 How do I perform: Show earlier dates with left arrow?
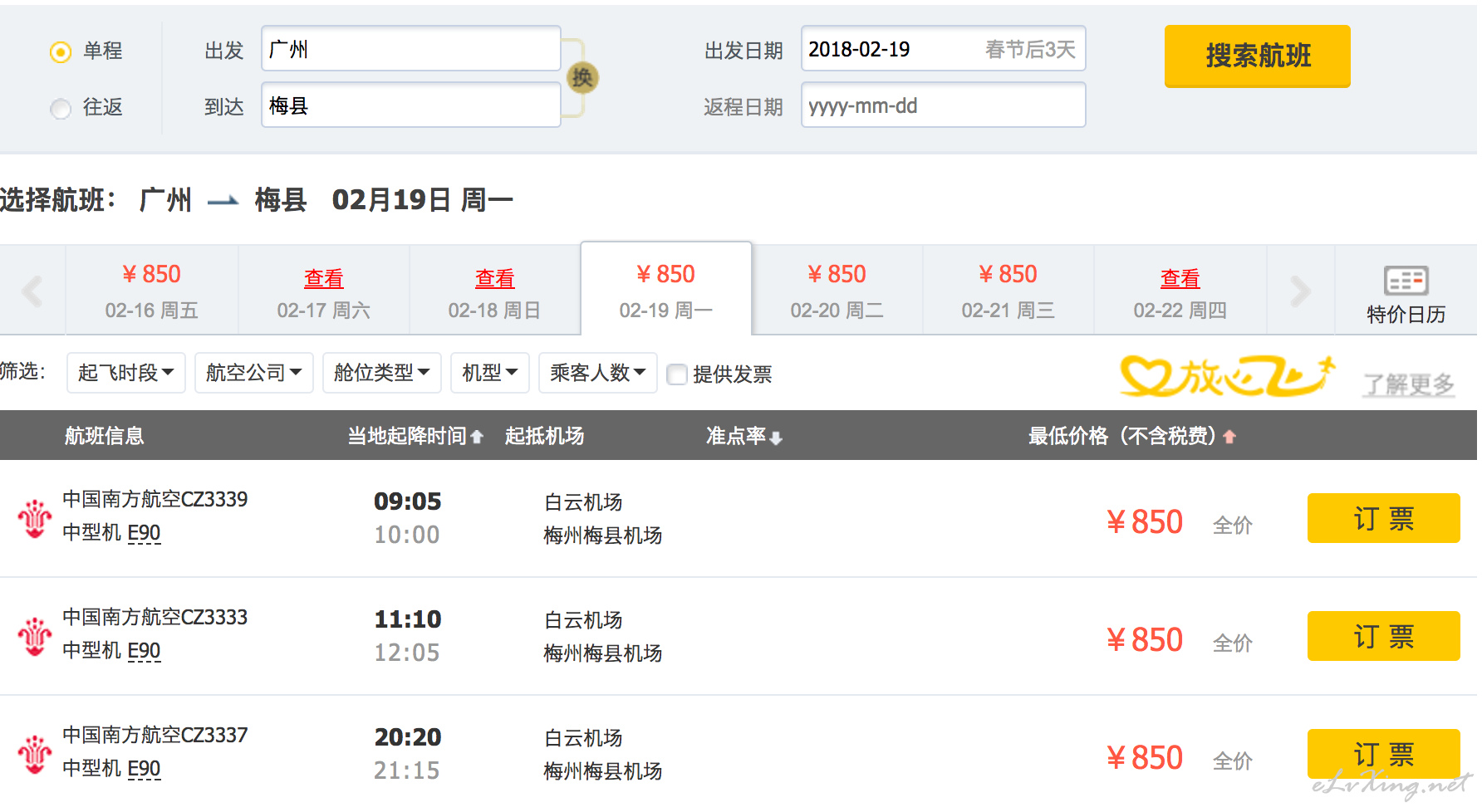(x=32, y=291)
